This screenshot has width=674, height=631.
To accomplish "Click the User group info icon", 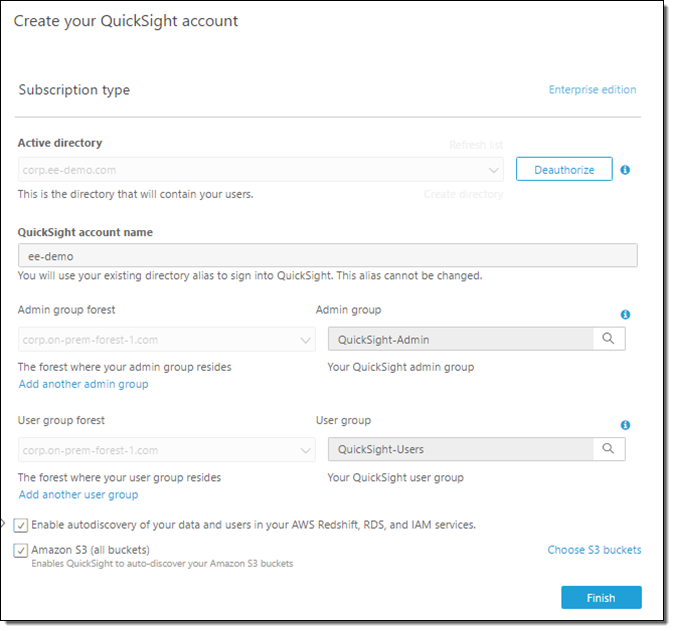I will click(625, 425).
